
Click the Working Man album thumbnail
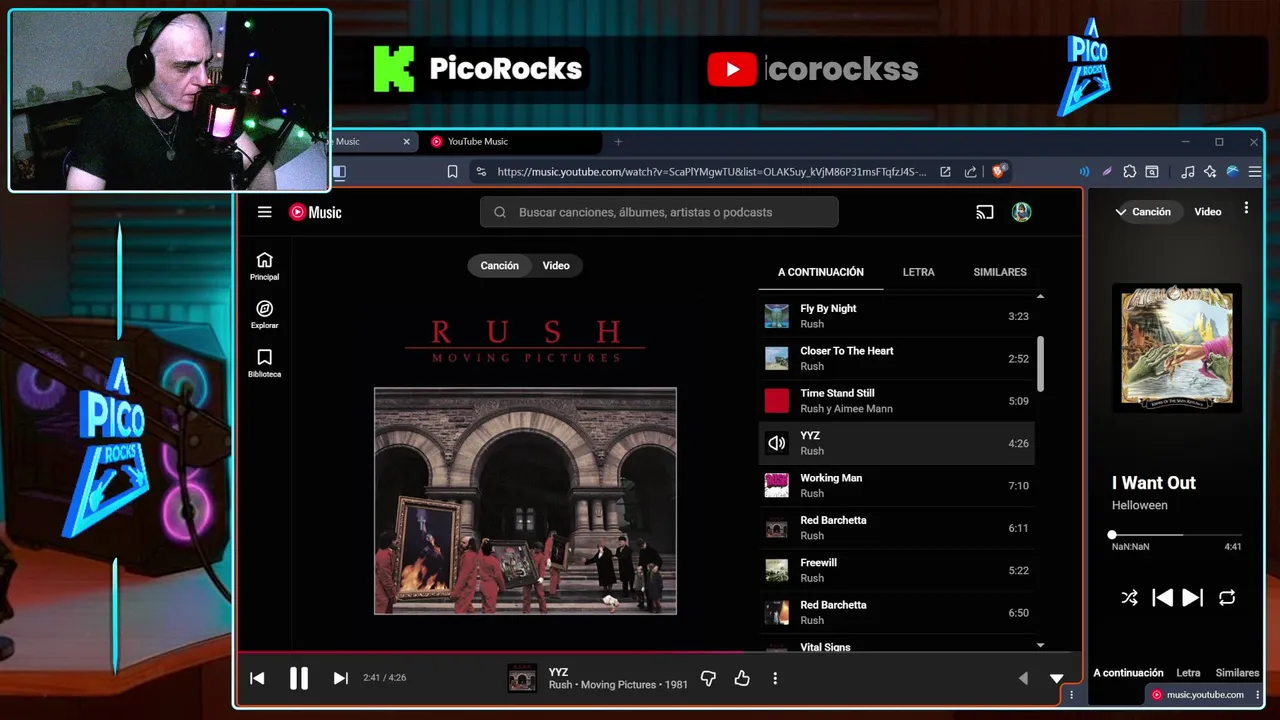click(777, 485)
